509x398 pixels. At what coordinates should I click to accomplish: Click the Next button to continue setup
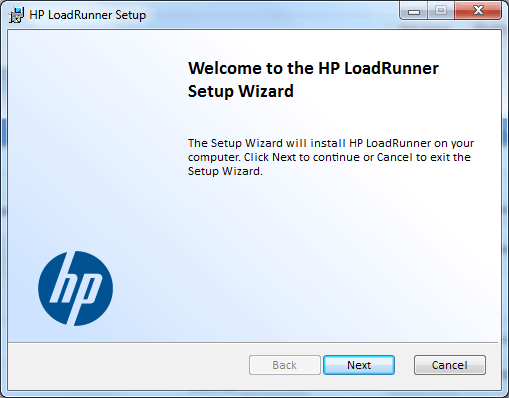359,365
